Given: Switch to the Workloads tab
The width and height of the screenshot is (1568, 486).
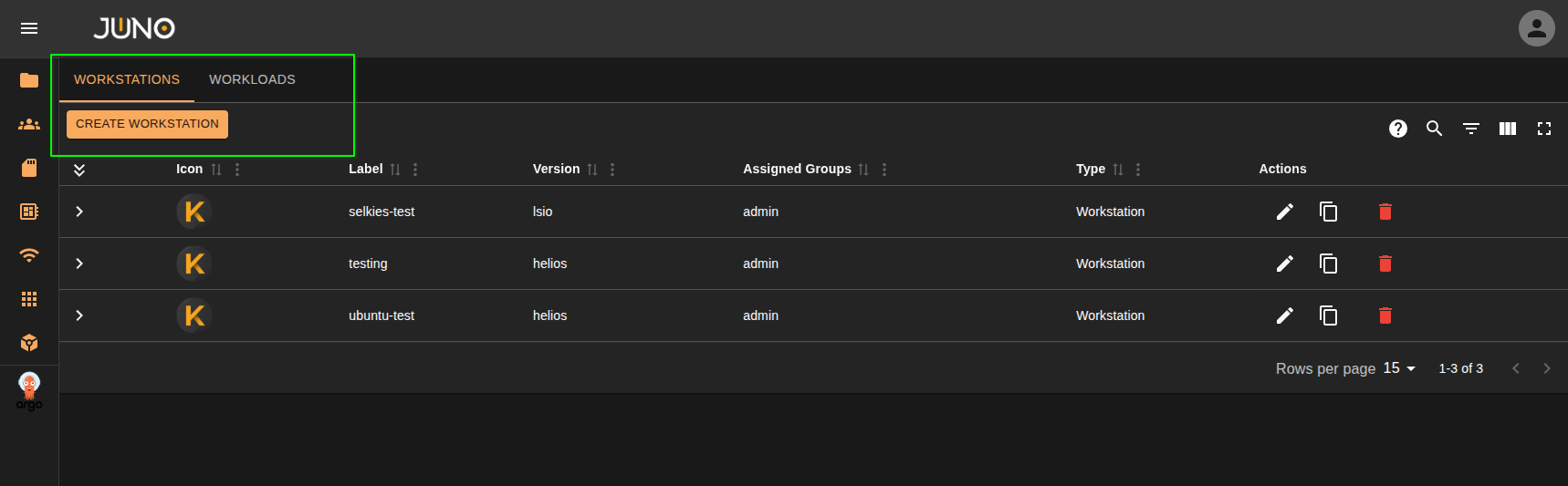Looking at the screenshot, I should point(252,79).
